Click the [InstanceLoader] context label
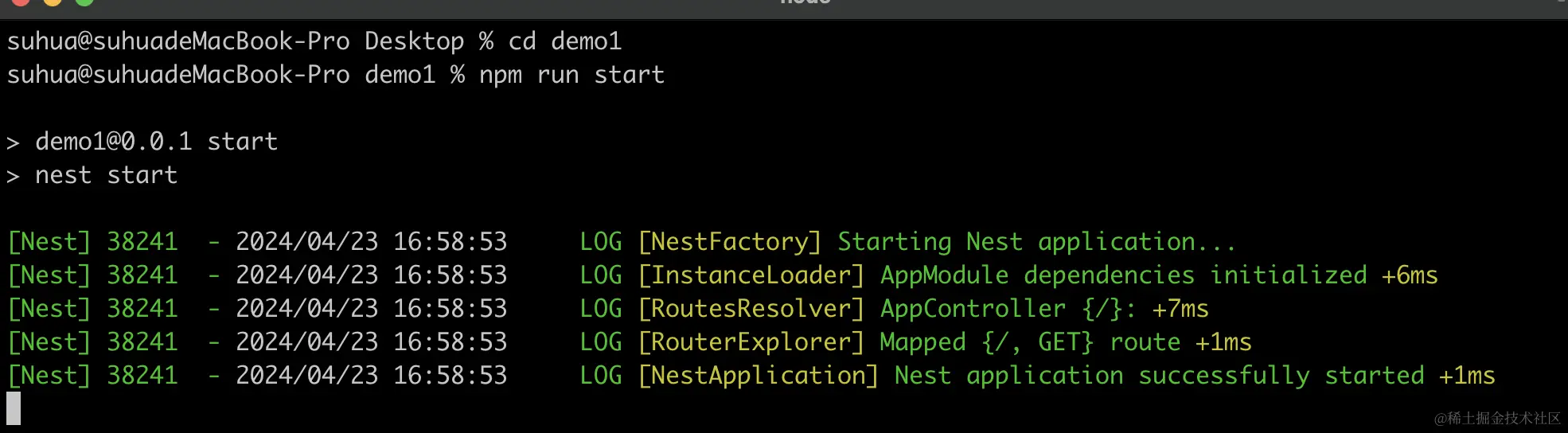The image size is (1568, 433). click(x=751, y=275)
